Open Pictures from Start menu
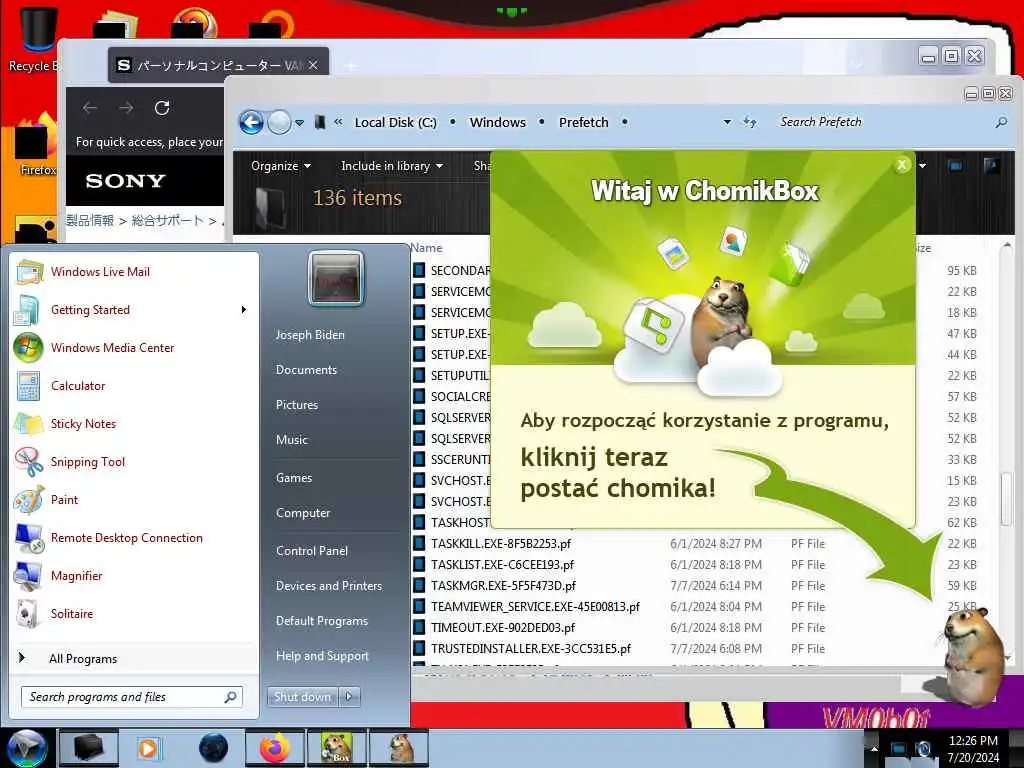Screen dimensions: 1024x768 pos(296,405)
